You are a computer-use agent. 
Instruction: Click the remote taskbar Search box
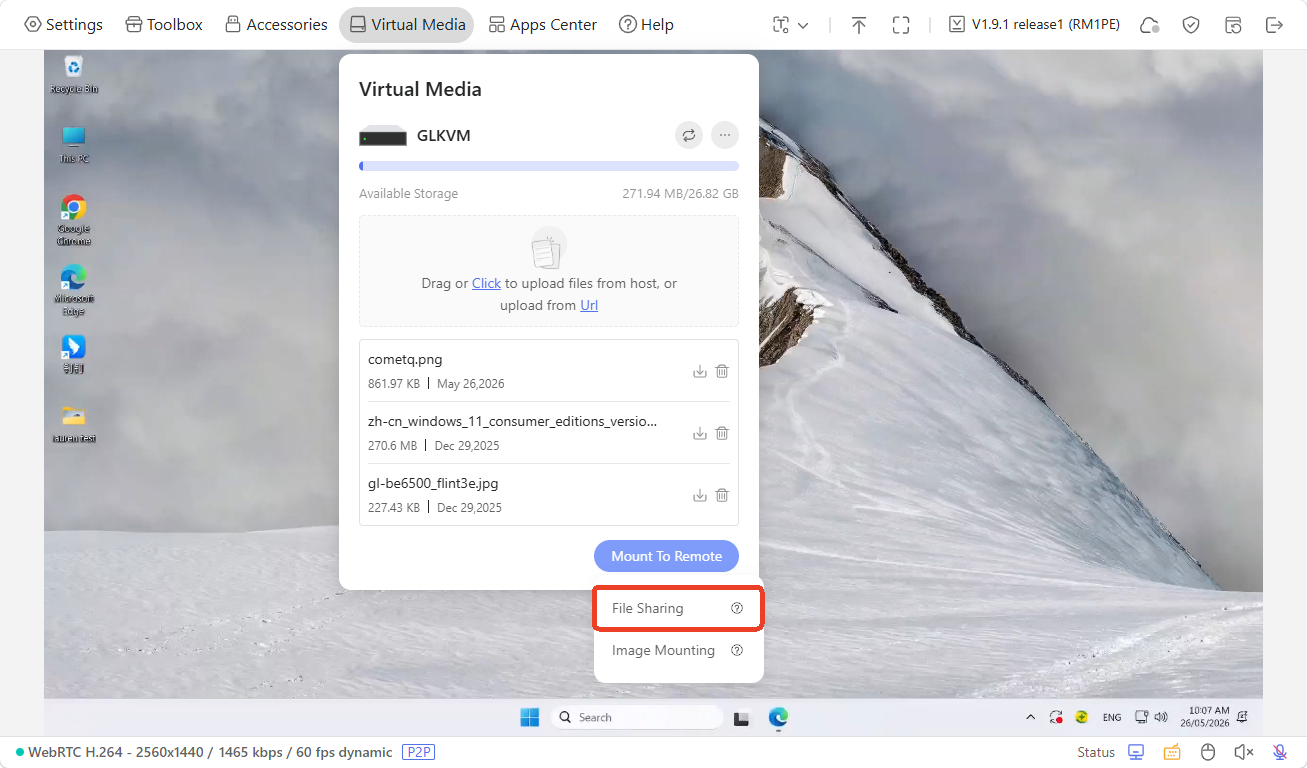click(637, 717)
